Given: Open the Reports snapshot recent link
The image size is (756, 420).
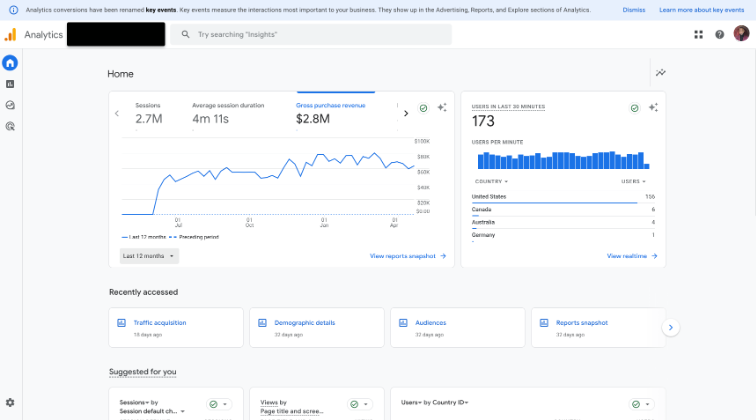Looking at the screenshot, I should (x=581, y=323).
